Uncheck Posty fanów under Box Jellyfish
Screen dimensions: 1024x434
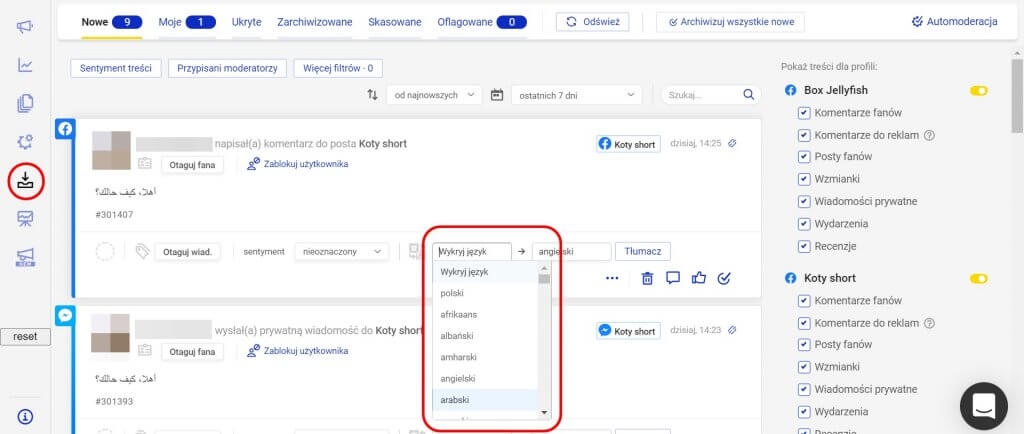804,157
